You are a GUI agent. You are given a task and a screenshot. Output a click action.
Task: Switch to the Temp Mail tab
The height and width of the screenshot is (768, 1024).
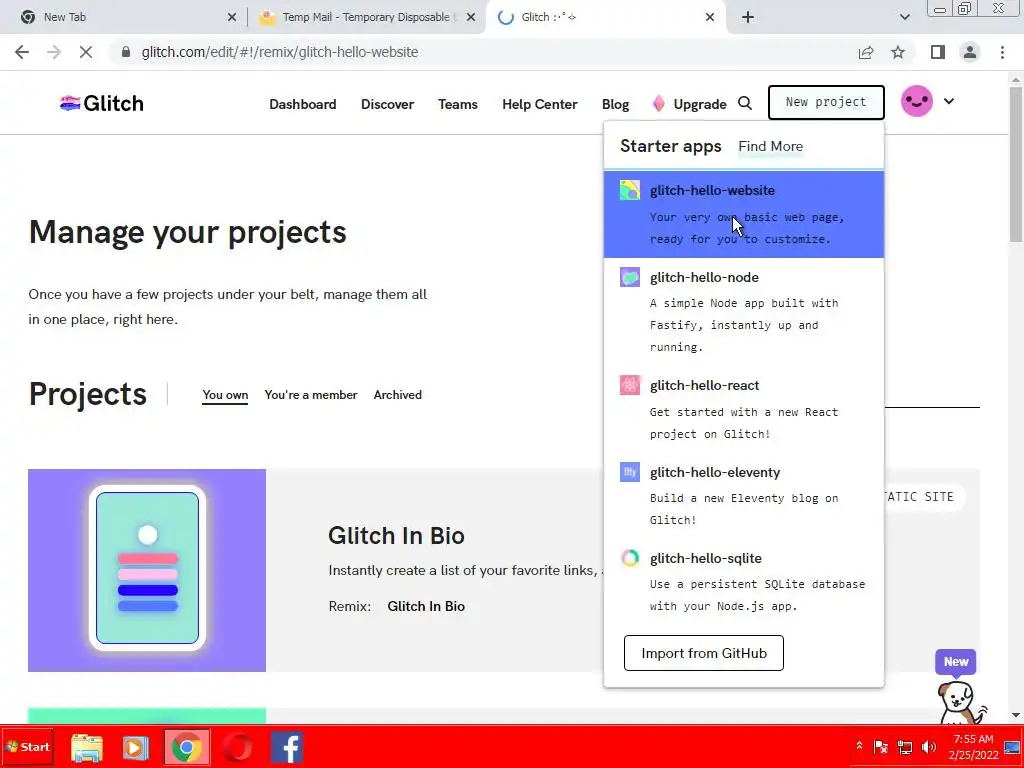pyautogui.click(x=366, y=17)
